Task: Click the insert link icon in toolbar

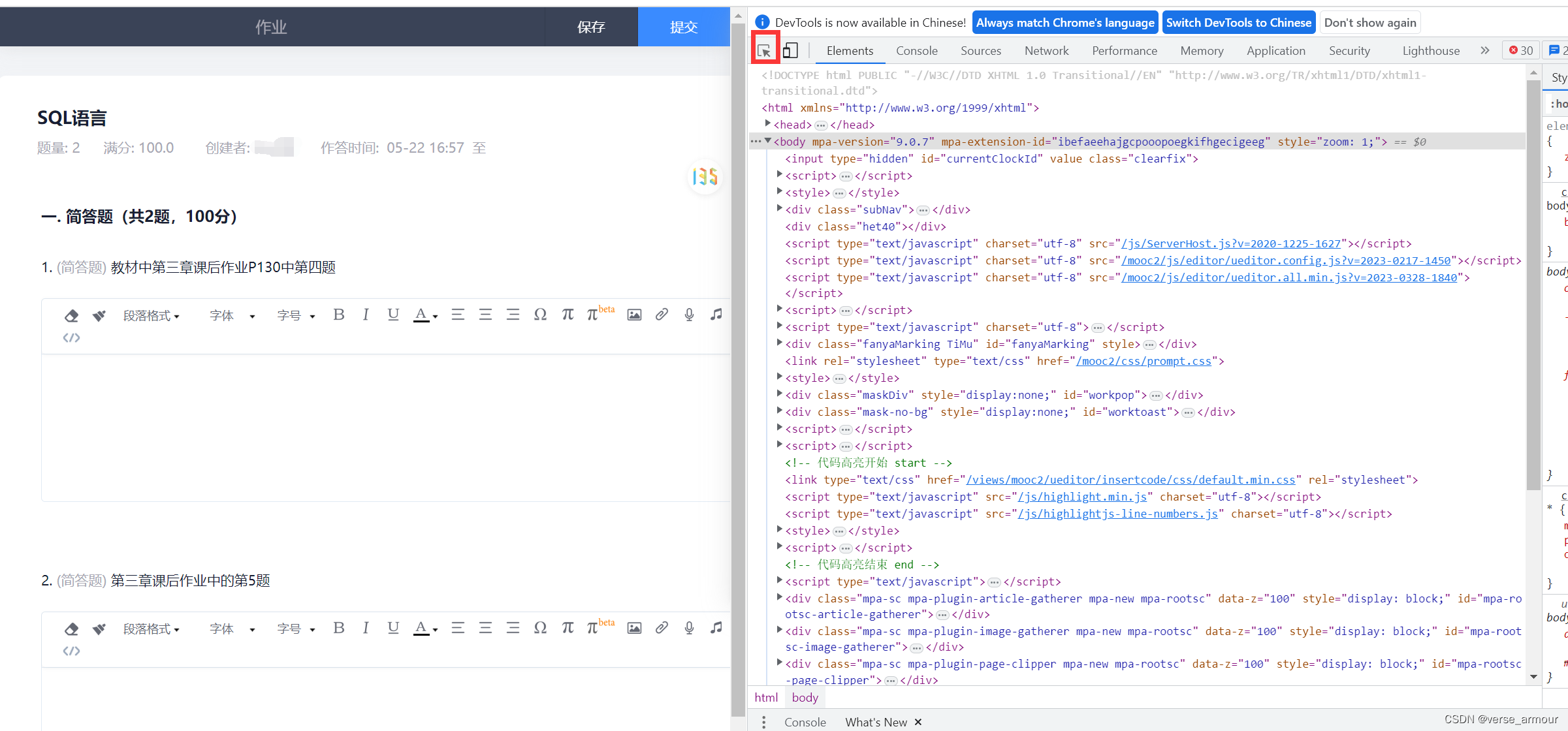Action: [x=662, y=315]
